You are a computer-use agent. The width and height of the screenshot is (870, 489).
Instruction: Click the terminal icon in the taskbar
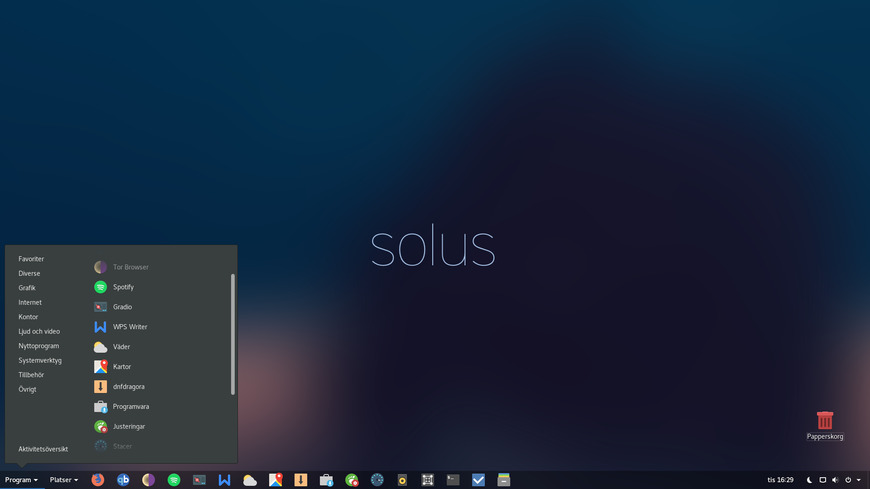point(453,480)
